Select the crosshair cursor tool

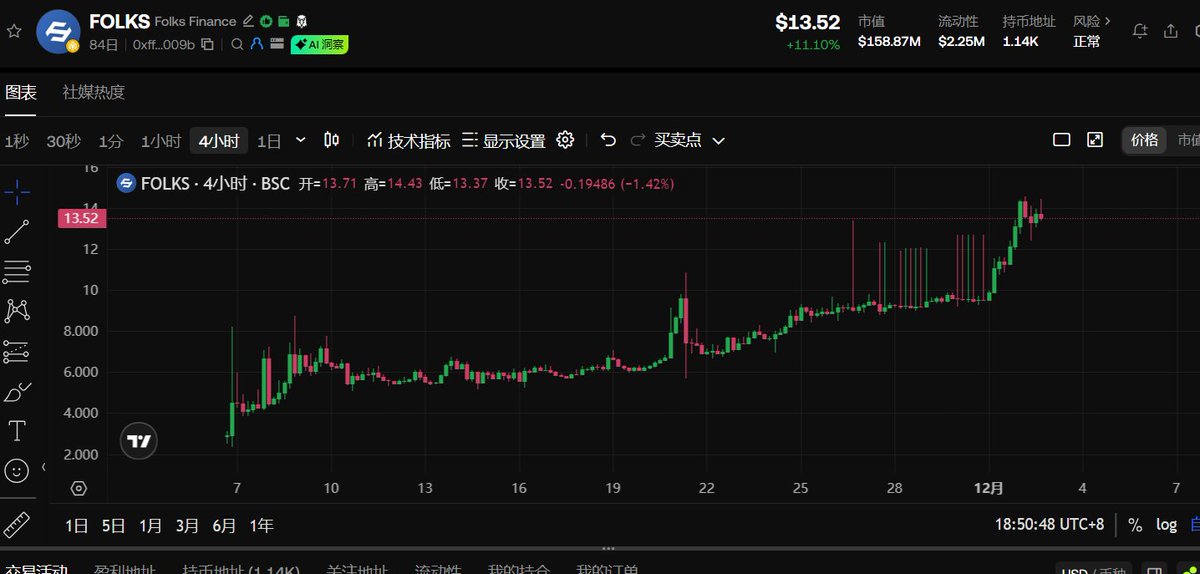point(17,192)
